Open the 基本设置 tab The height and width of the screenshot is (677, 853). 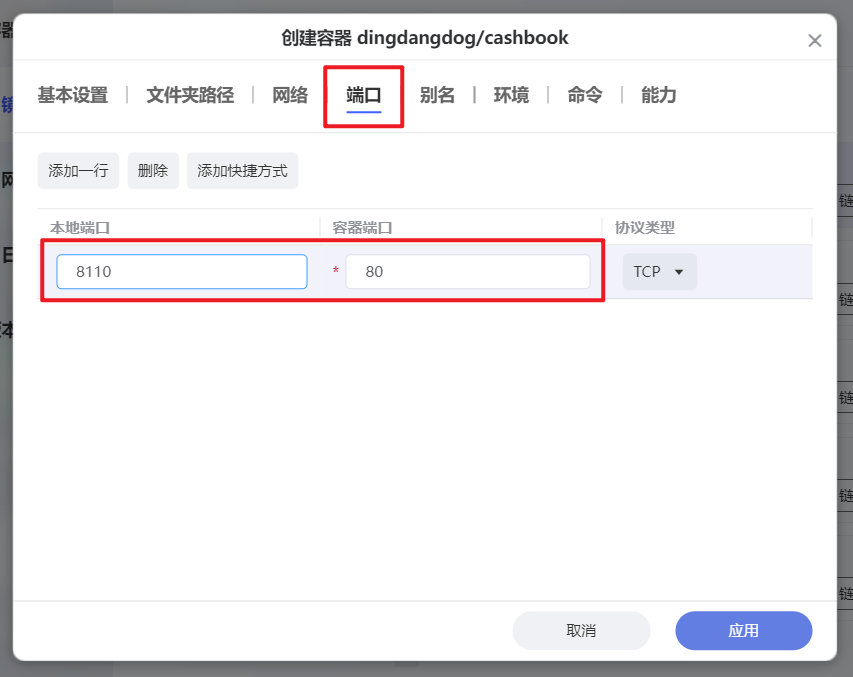(73, 95)
